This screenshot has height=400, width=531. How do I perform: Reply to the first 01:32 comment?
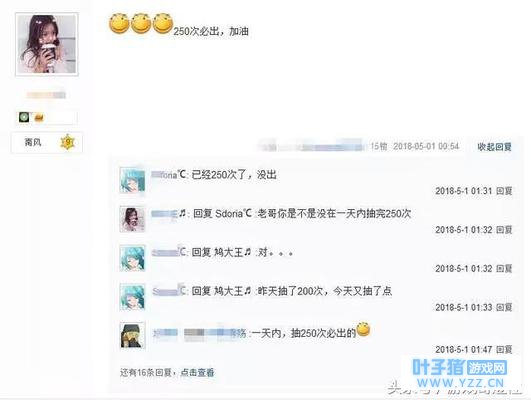(x=504, y=230)
